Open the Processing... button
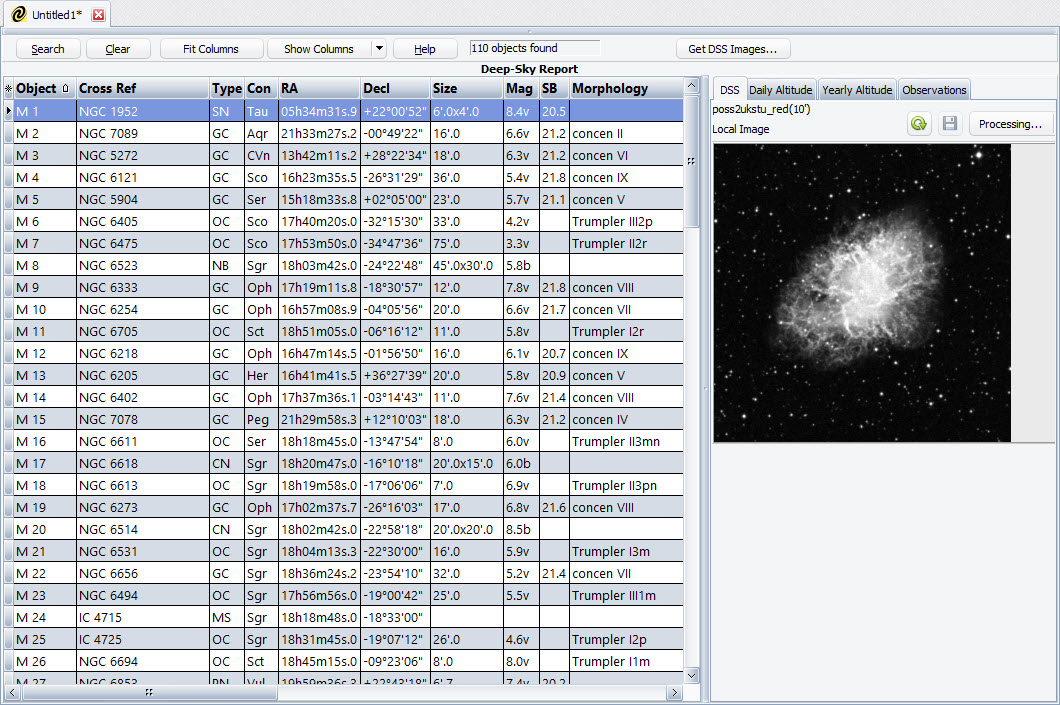The image size is (1060, 705). (x=1010, y=124)
